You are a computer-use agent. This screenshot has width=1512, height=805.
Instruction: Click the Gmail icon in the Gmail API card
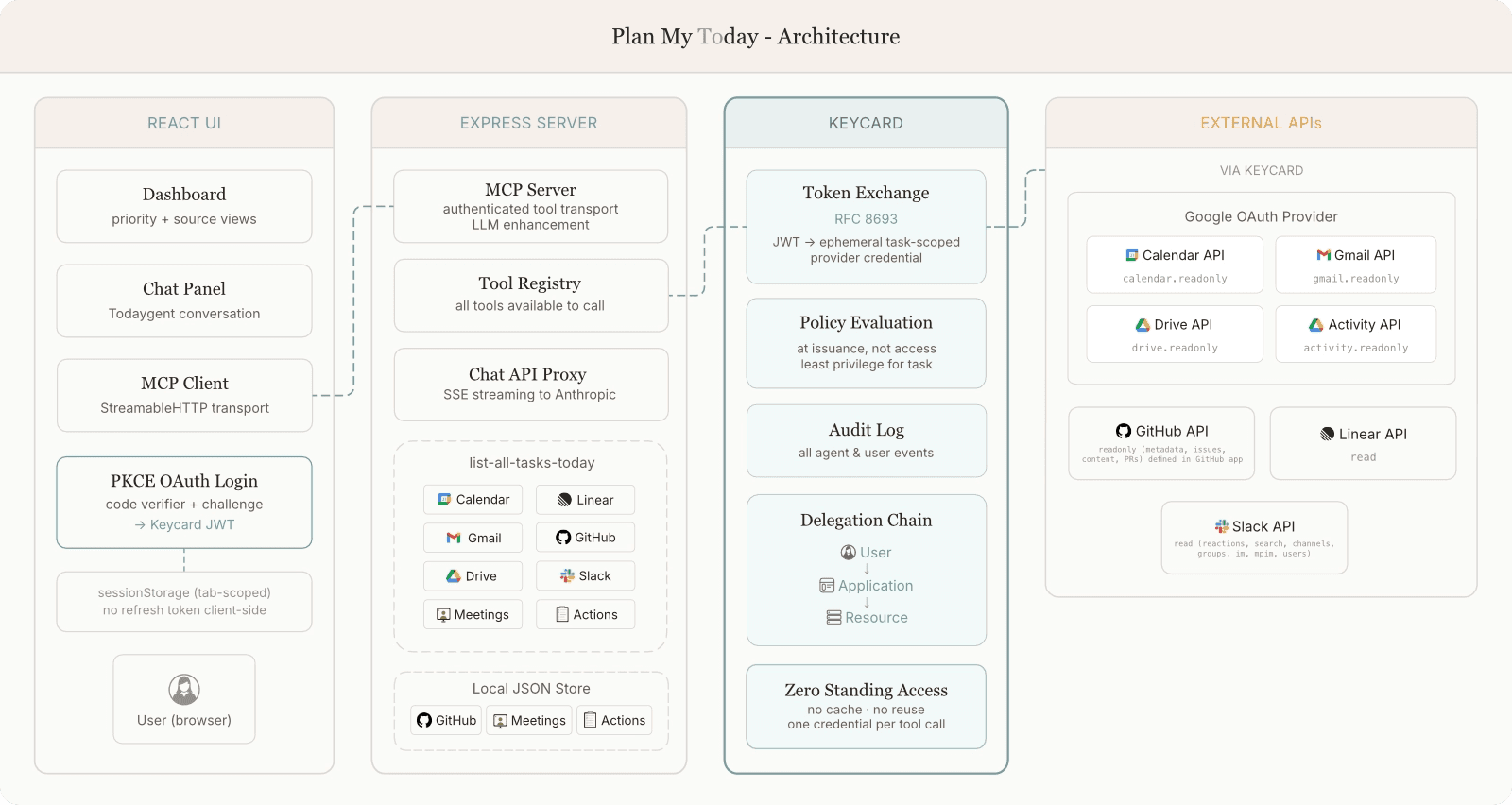pos(1323,255)
